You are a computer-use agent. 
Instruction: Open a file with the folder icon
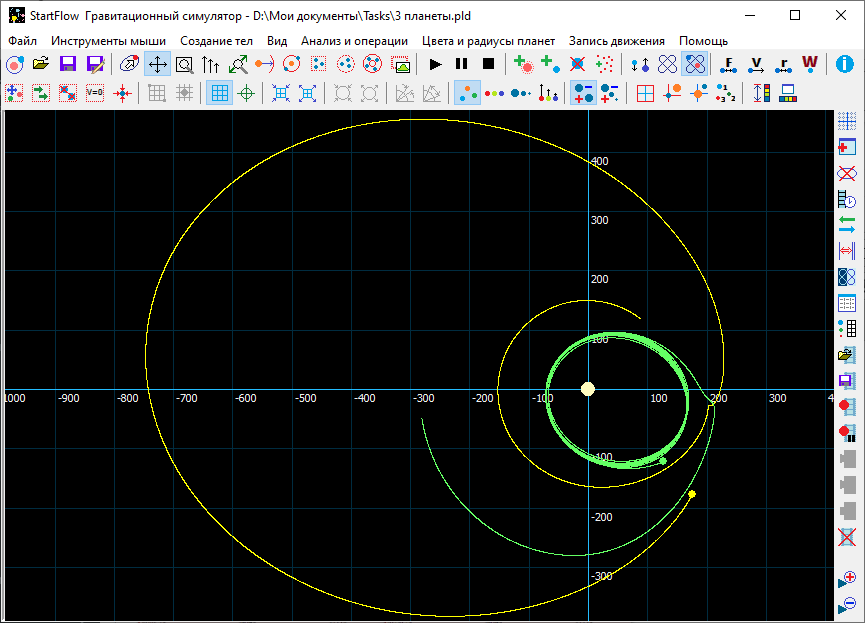pos(41,65)
